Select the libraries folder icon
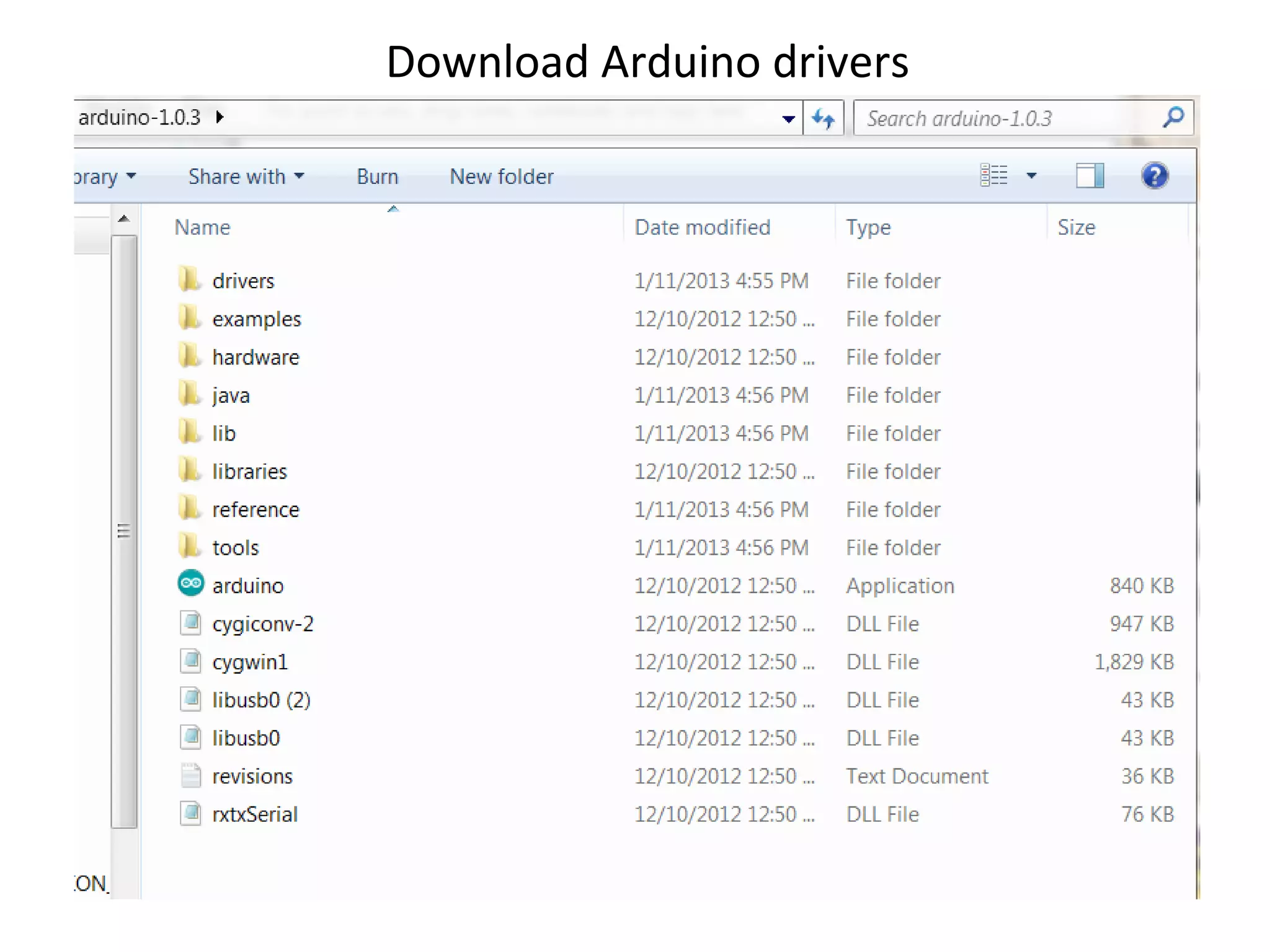The height and width of the screenshot is (952, 1270). pos(190,470)
